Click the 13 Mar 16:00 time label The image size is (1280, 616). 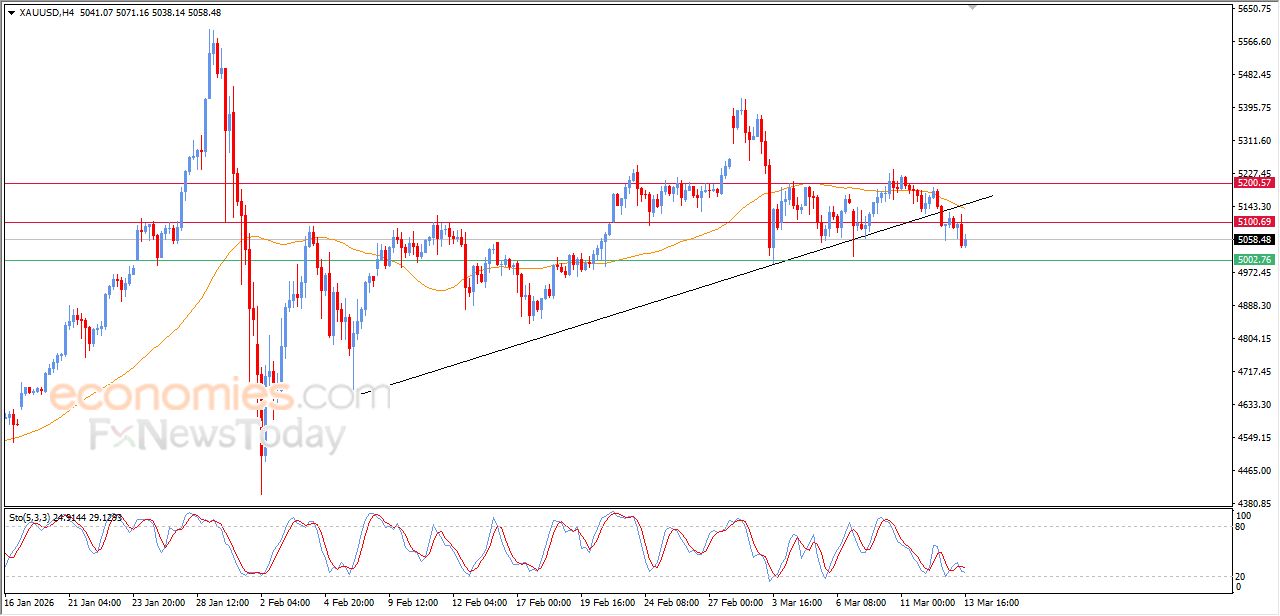tap(991, 603)
